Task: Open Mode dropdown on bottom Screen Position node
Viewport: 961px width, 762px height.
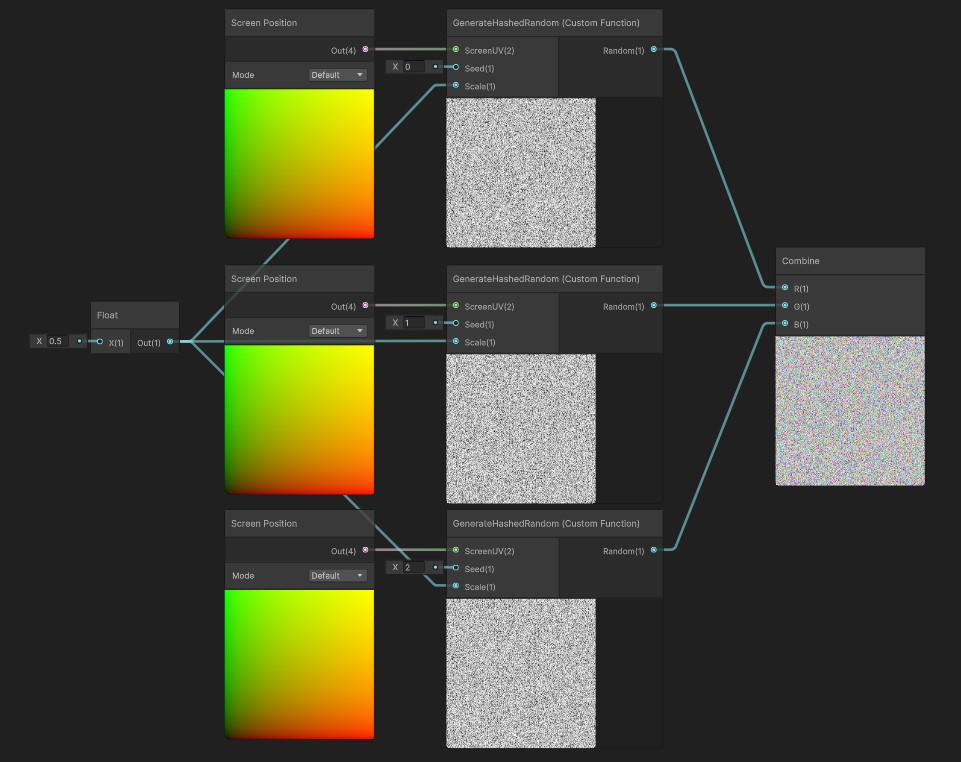Action: (337, 576)
